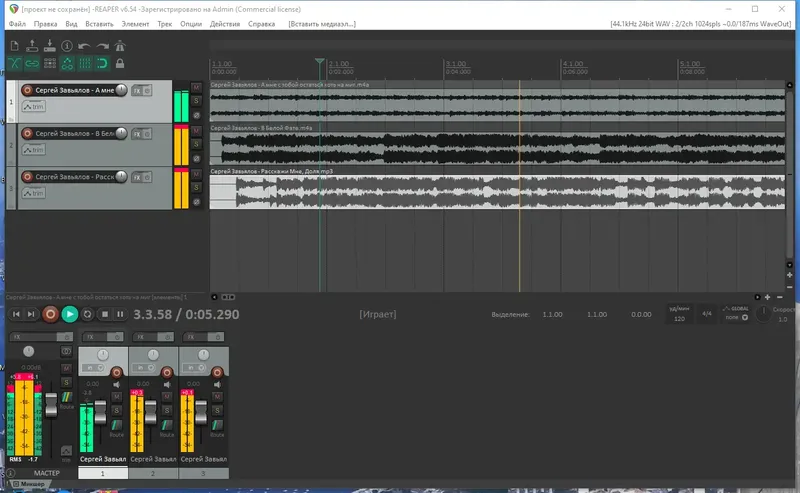Invert phase on track 3 panel
800x493 pixels.
[x=196, y=202]
